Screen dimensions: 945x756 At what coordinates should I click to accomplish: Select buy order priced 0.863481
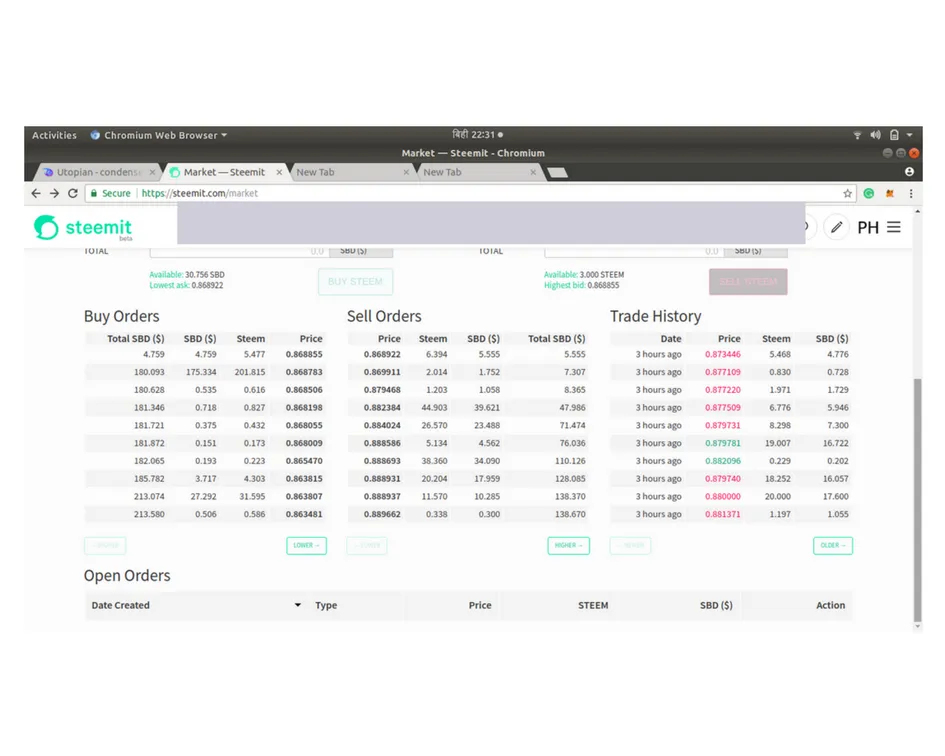204,514
